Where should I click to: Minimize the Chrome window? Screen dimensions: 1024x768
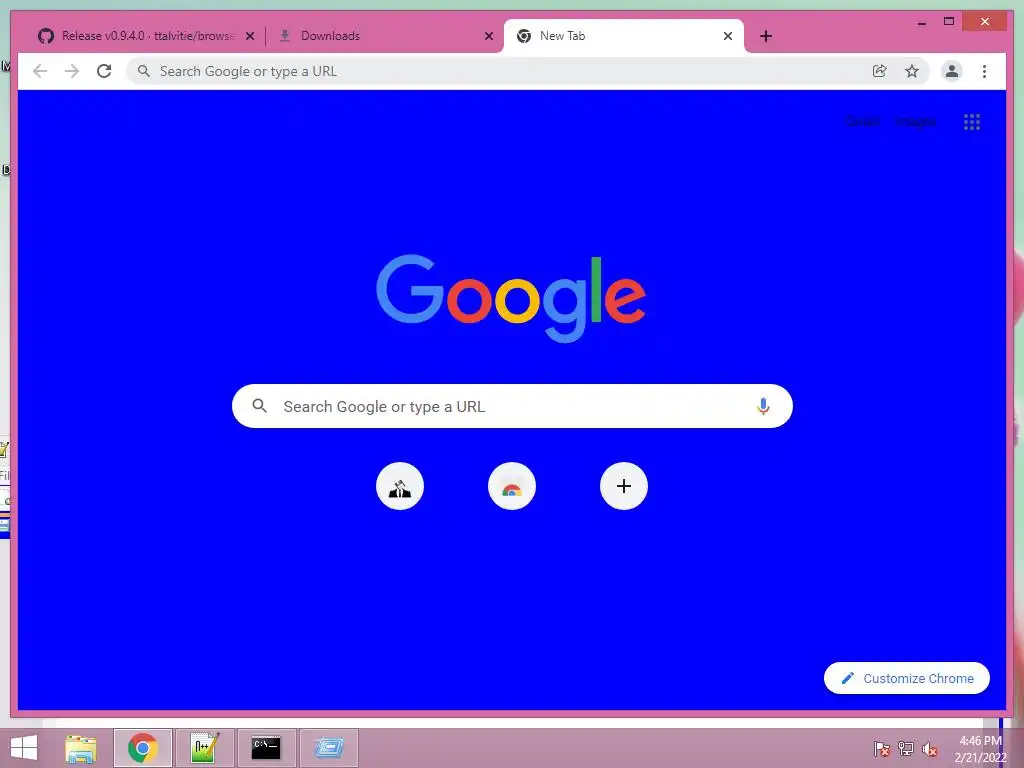pyautogui.click(x=921, y=22)
